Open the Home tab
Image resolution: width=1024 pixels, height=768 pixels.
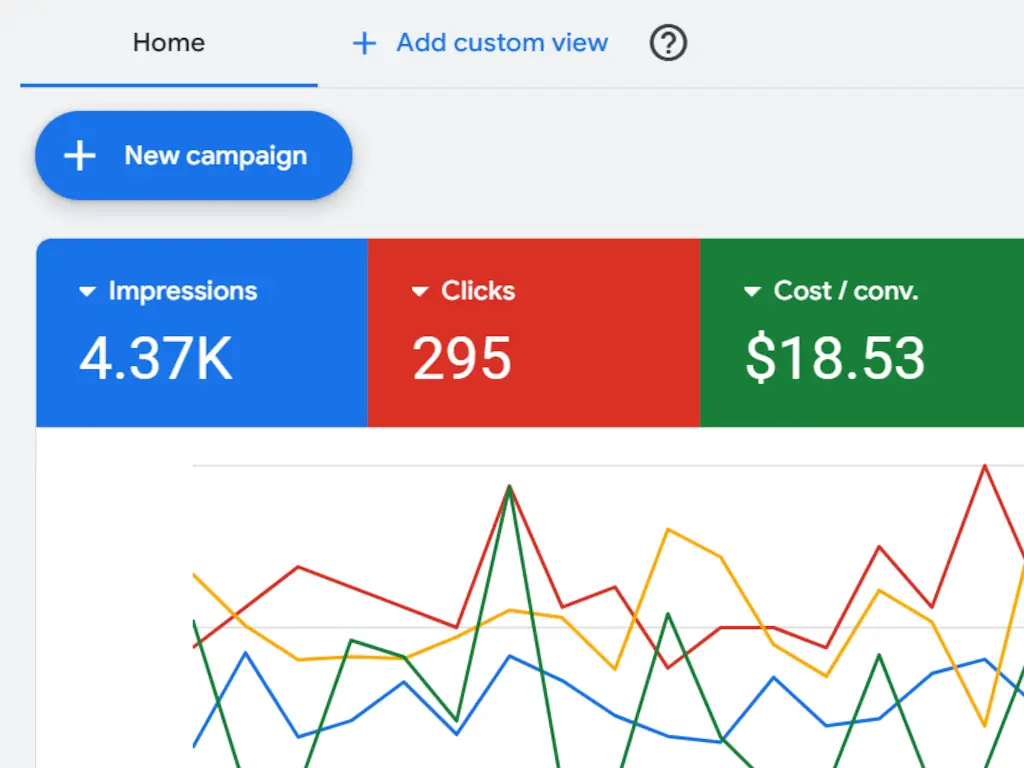coord(168,43)
